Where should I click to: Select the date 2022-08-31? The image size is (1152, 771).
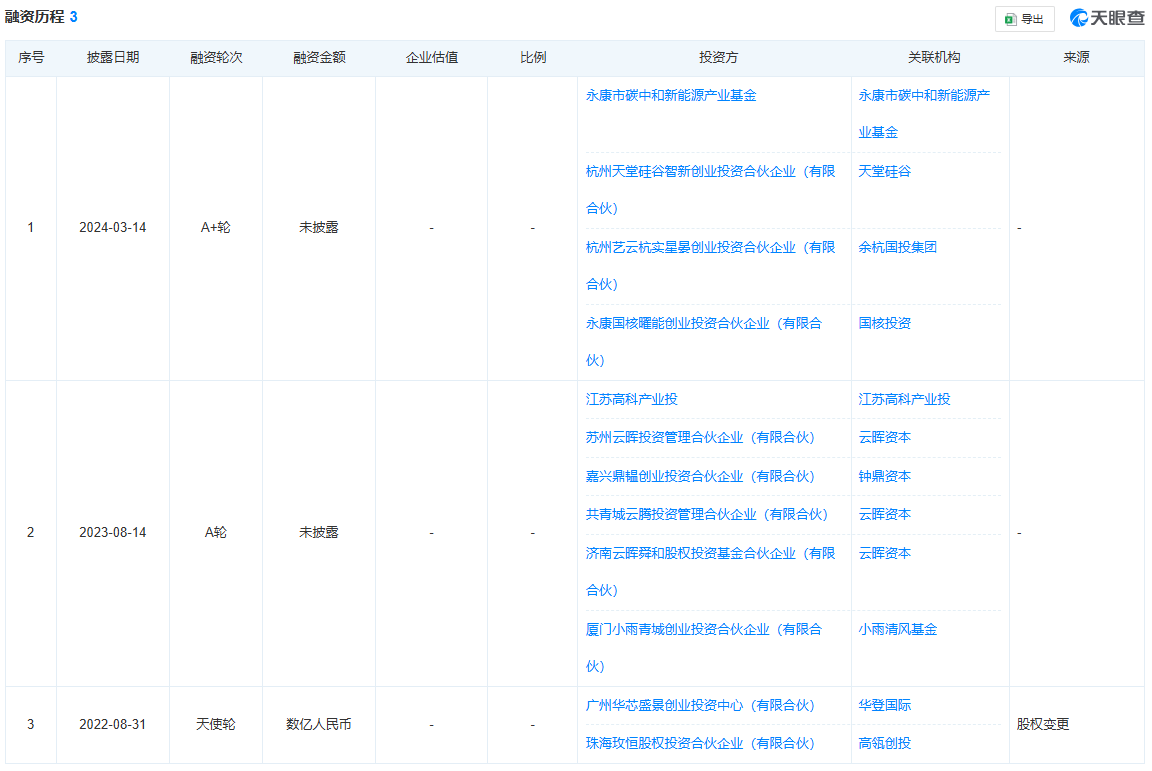pyautogui.click(x=112, y=725)
